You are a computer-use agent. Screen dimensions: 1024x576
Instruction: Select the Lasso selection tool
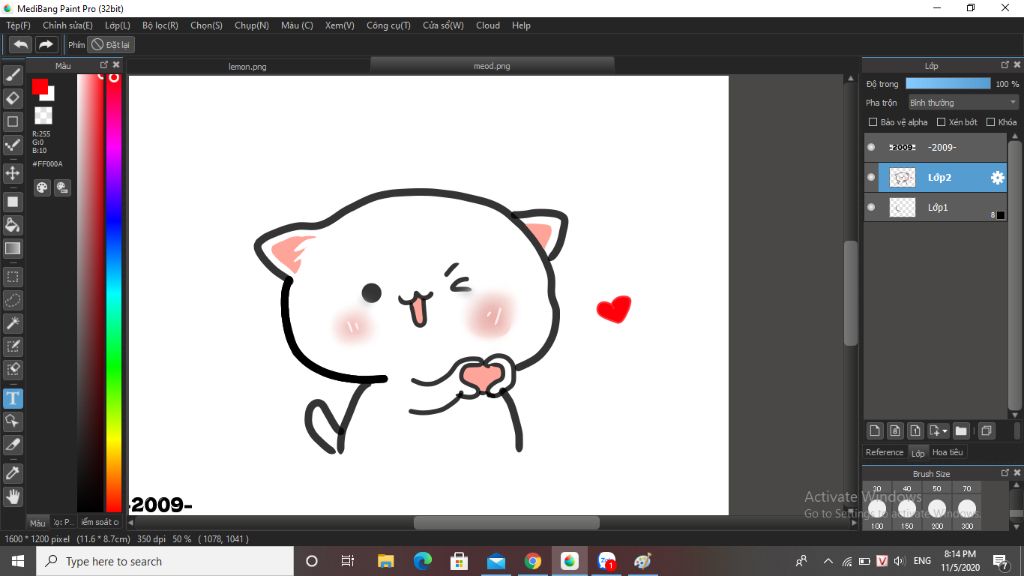coord(12,300)
